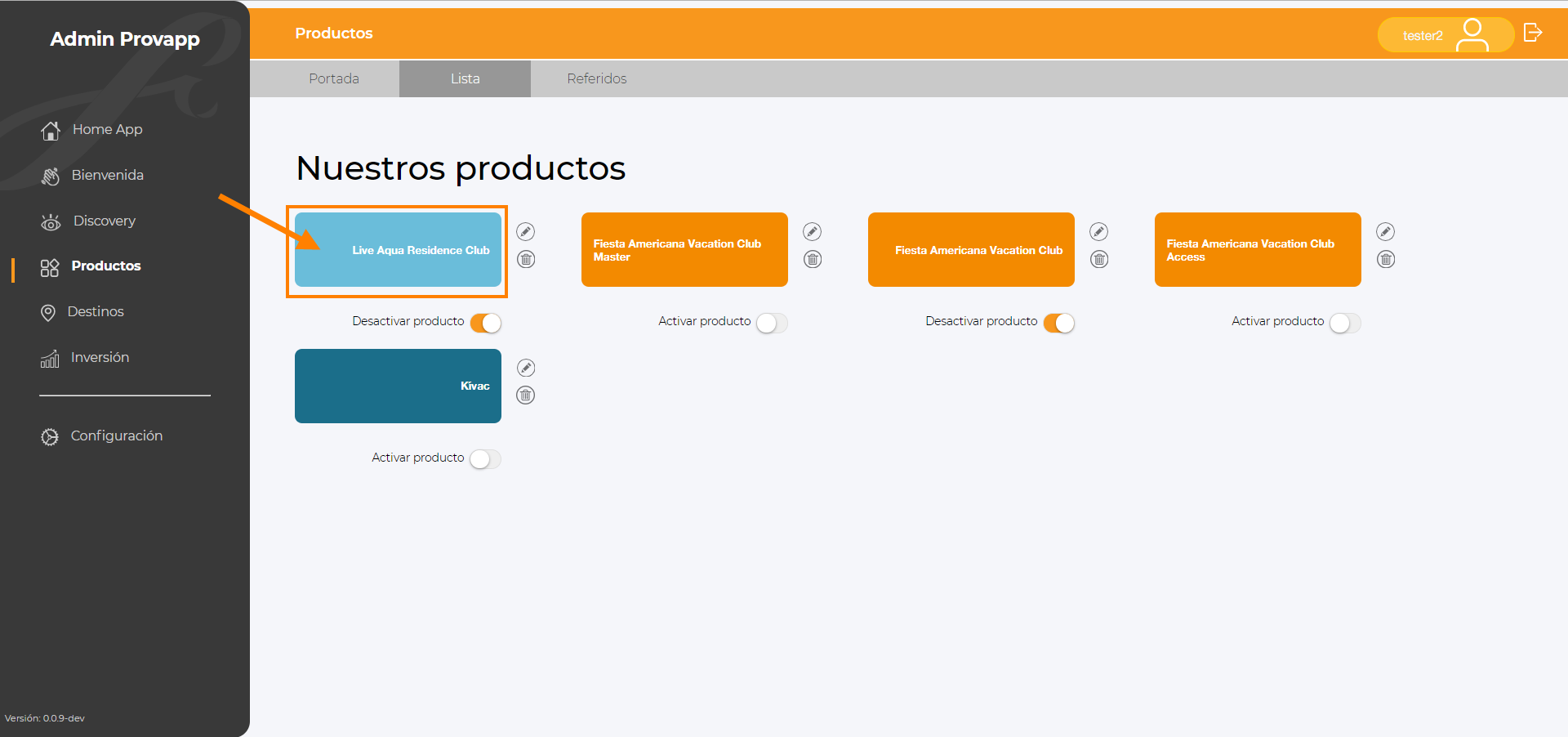This screenshot has height=737, width=1568.
Task: Switch to the Portada tab
Action: pyautogui.click(x=334, y=78)
